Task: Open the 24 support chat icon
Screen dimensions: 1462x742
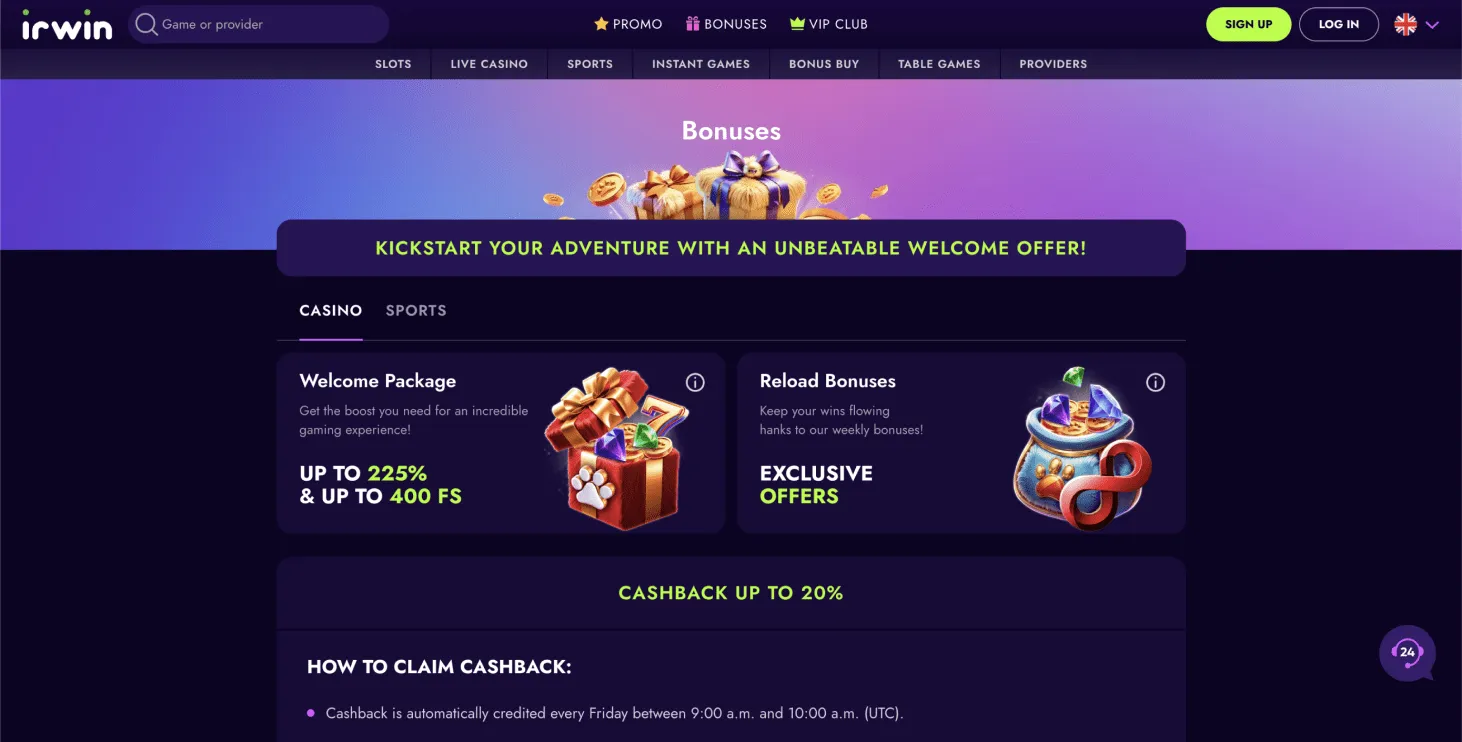Action: (1407, 653)
